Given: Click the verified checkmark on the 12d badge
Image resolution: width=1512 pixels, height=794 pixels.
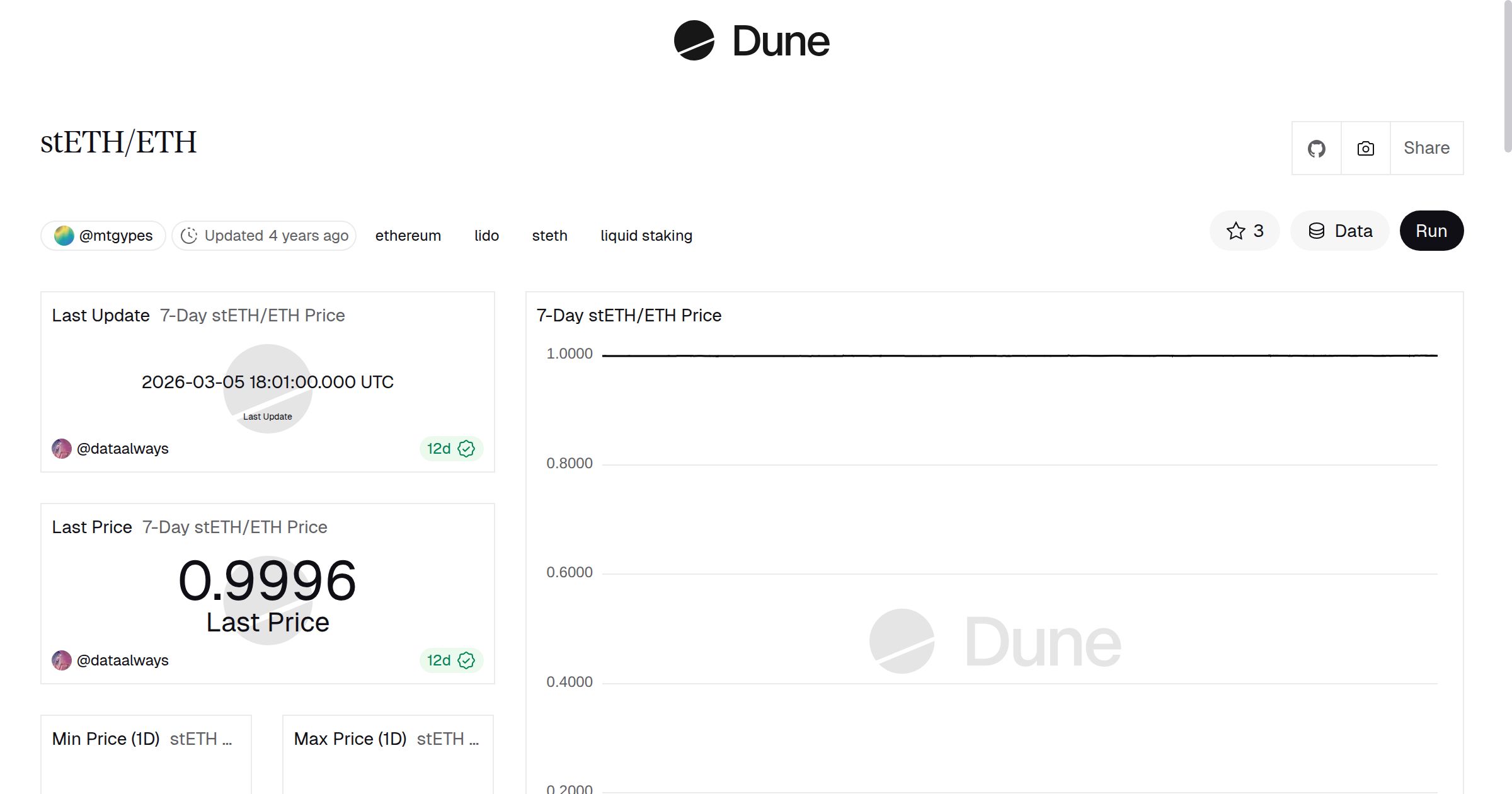Looking at the screenshot, I should pos(466,449).
